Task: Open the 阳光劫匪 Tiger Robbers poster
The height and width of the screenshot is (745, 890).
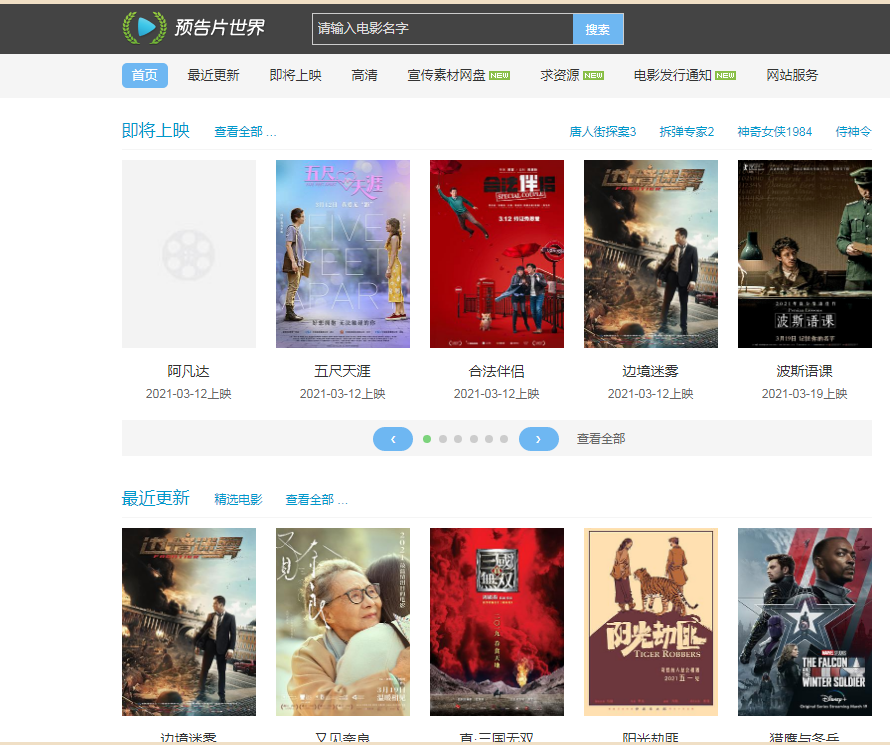Action: [x=650, y=622]
